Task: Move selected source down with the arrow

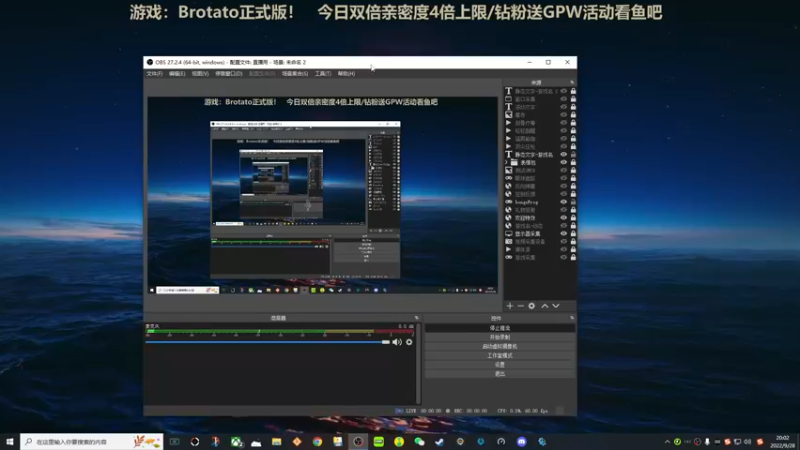Action: [556, 306]
